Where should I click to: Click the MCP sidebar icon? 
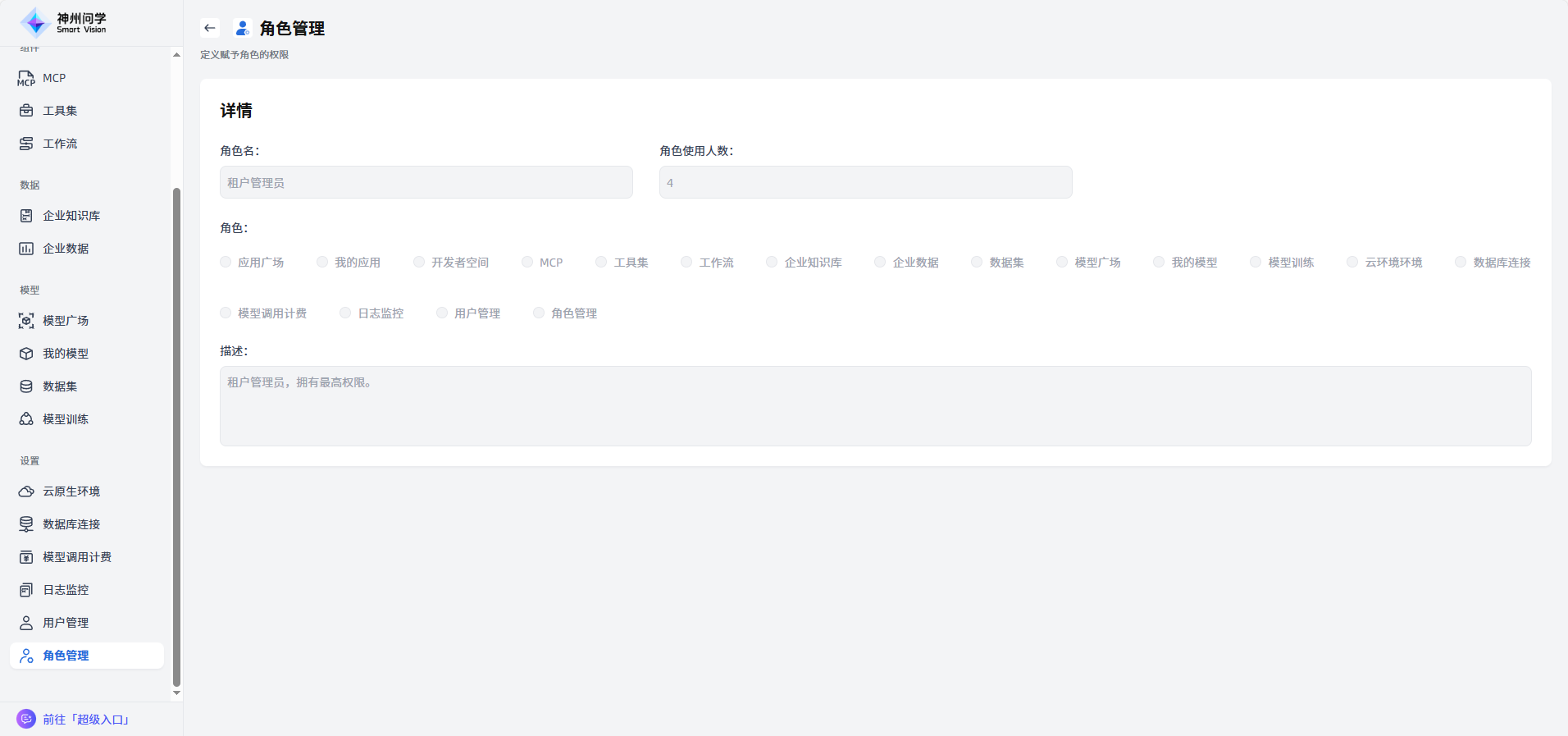pos(26,79)
